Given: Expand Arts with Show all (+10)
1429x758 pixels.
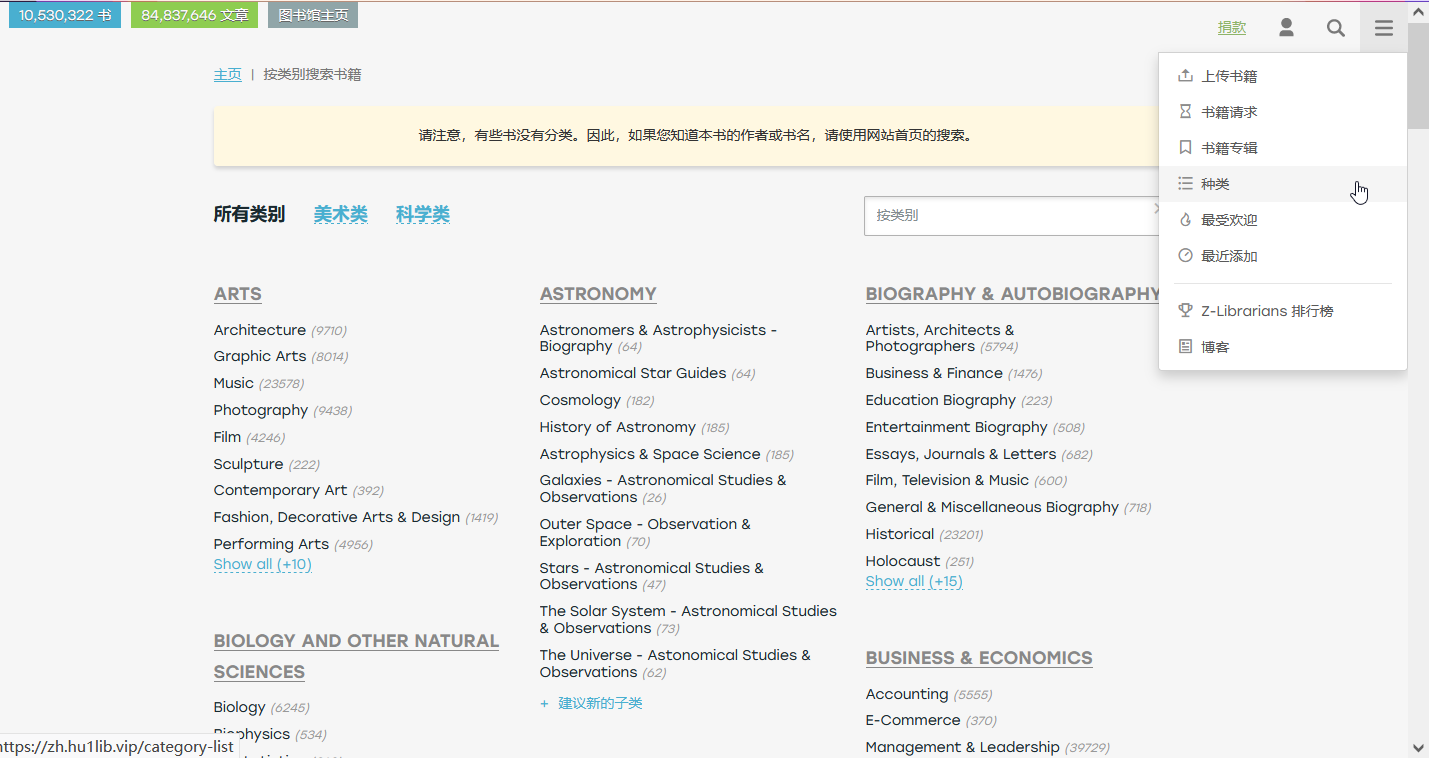Looking at the screenshot, I should [262, 565].
